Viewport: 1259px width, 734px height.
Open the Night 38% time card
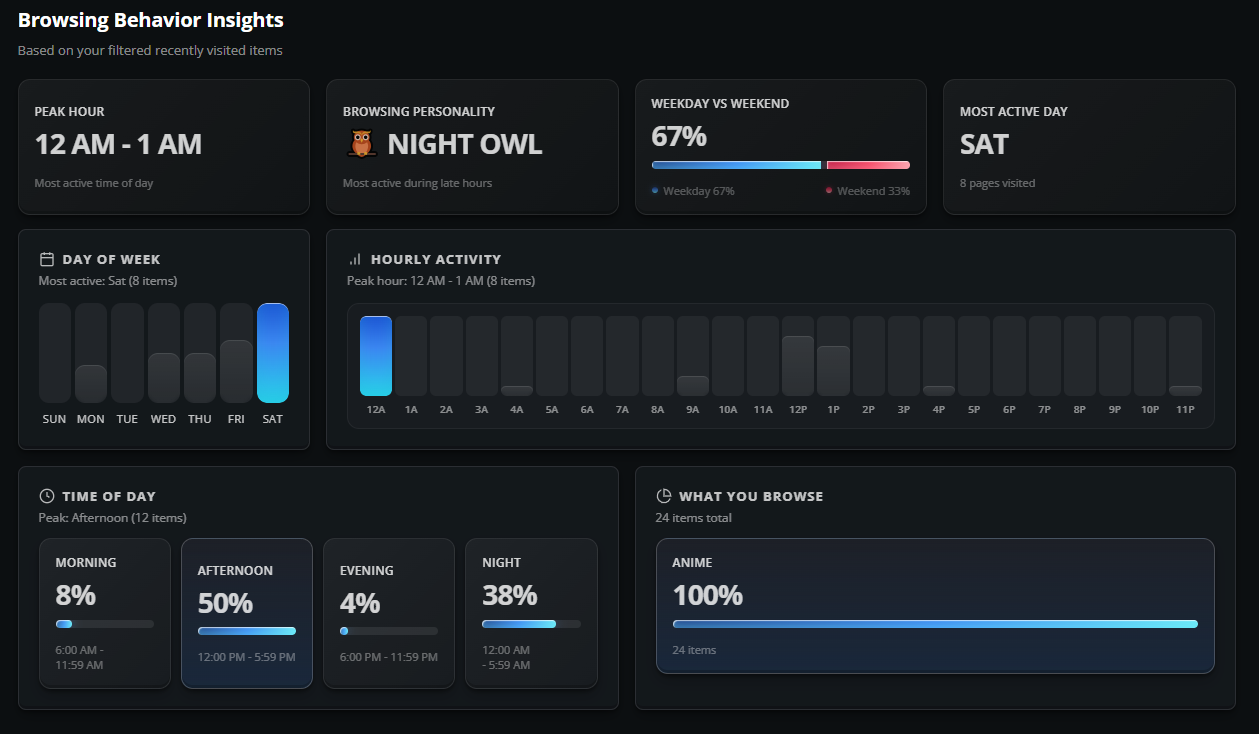pos(531,613)
